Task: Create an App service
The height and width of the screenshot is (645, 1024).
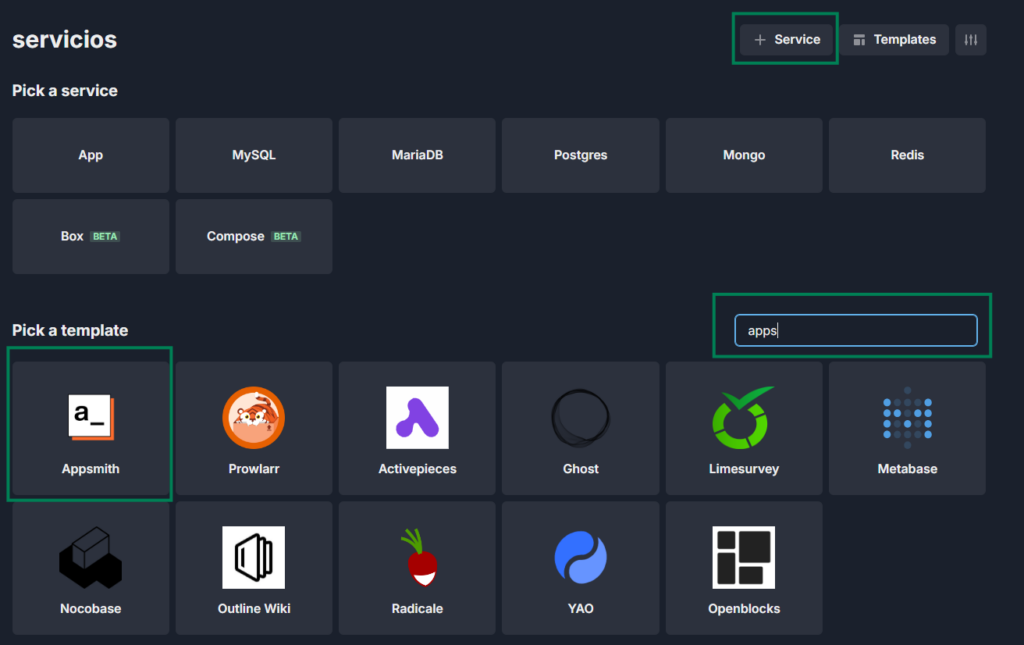Action: 91,155
